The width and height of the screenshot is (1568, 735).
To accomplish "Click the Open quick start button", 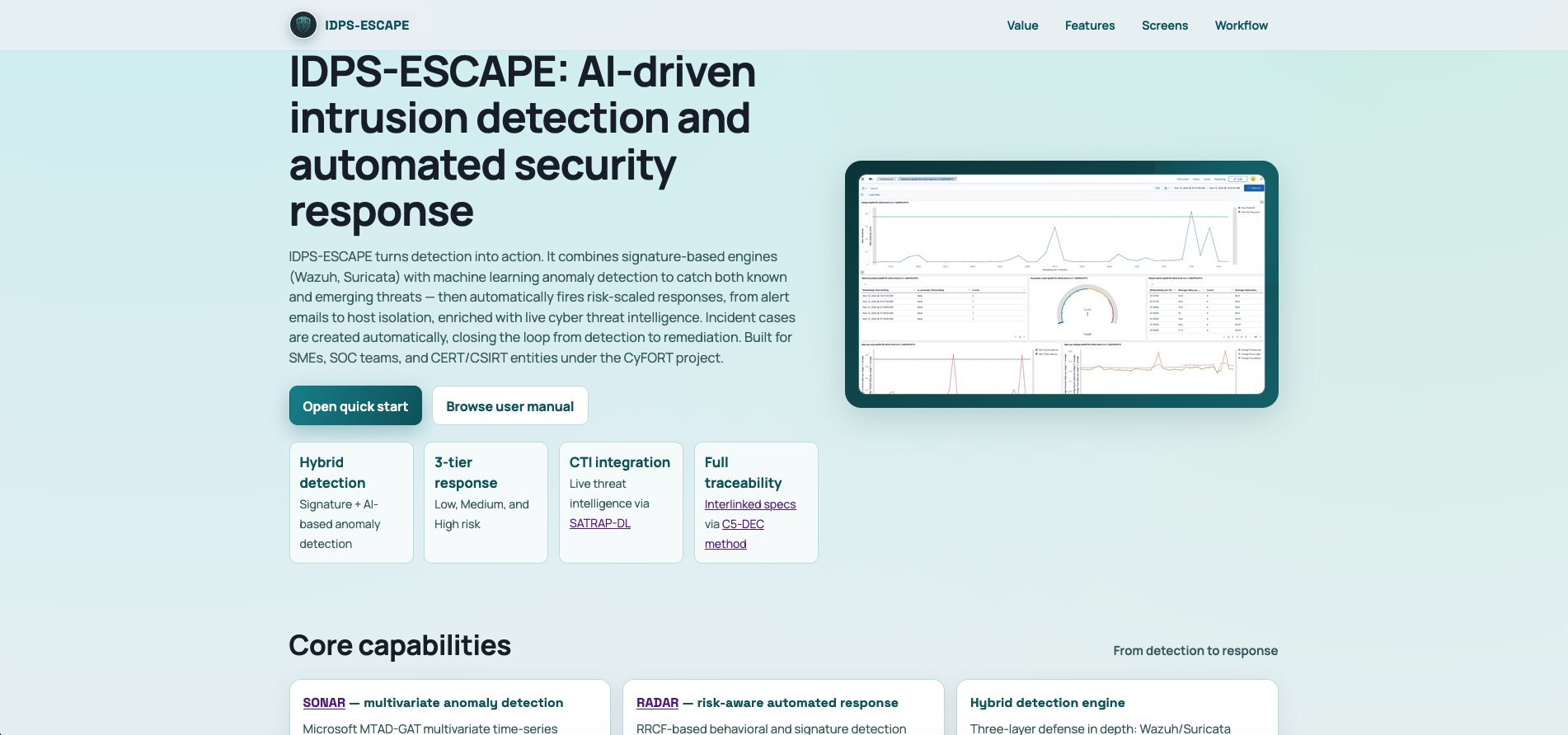I will pyautogui.click(x=355, y=405).
